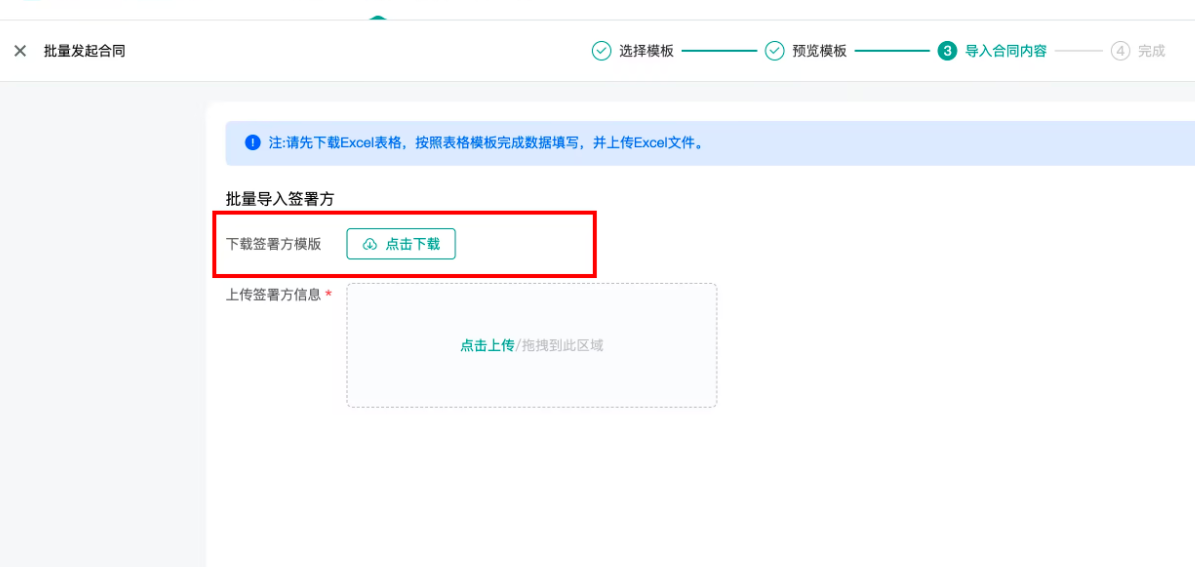Click 点击上传 link in upload area
Screen dimensions: 1195x567
click(487, 345)
